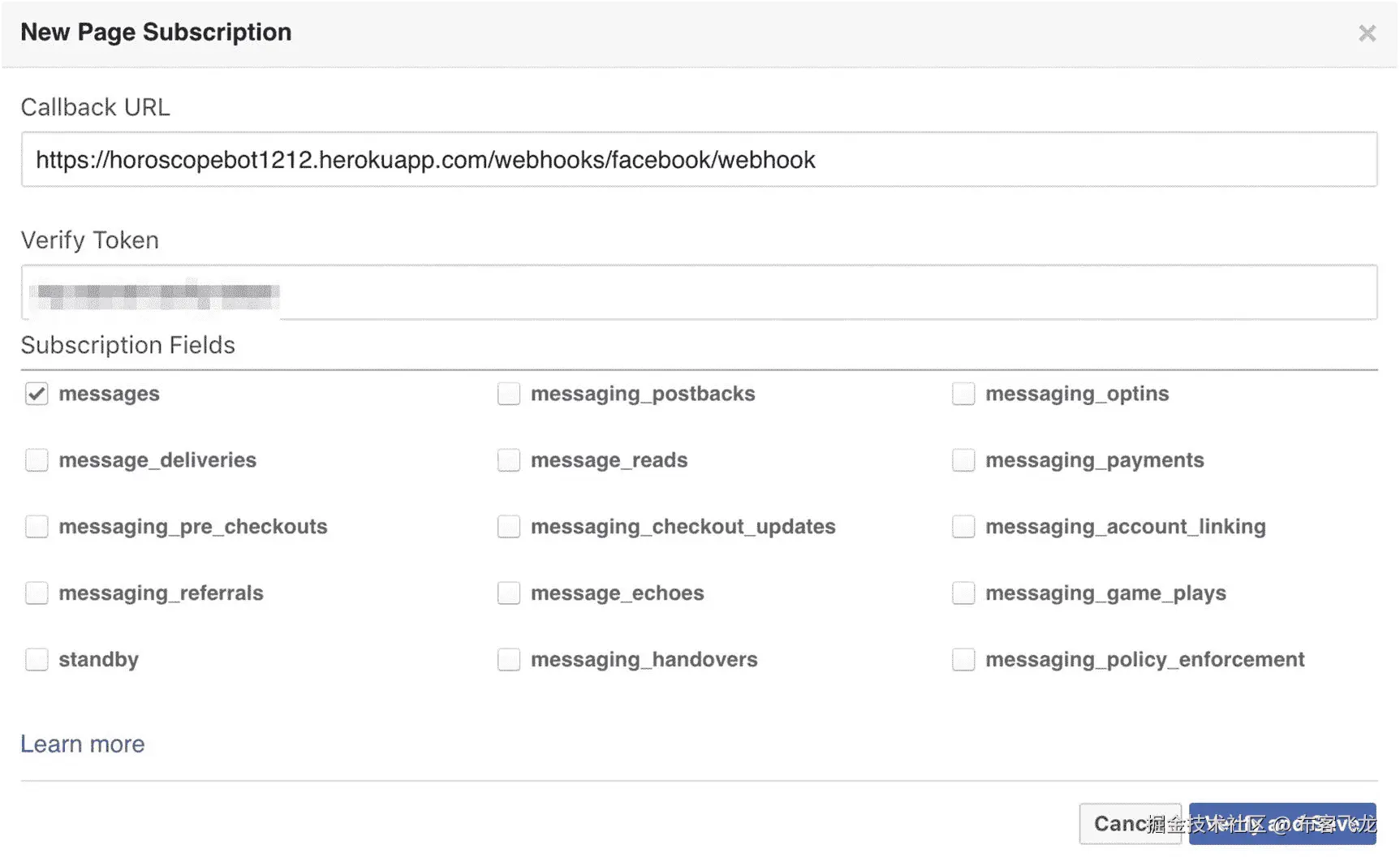Enable the messaging_postbacks checkbox

click(509, 394)
